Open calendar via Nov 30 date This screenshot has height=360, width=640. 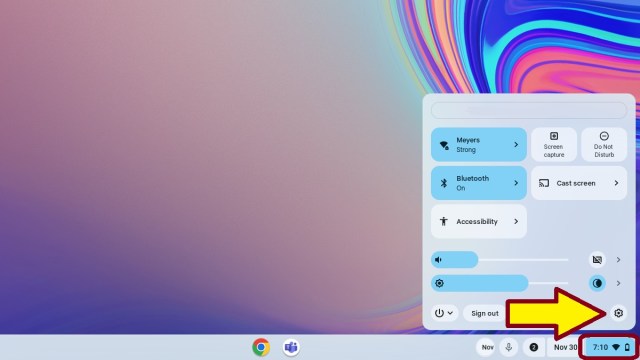pos(565,347)
